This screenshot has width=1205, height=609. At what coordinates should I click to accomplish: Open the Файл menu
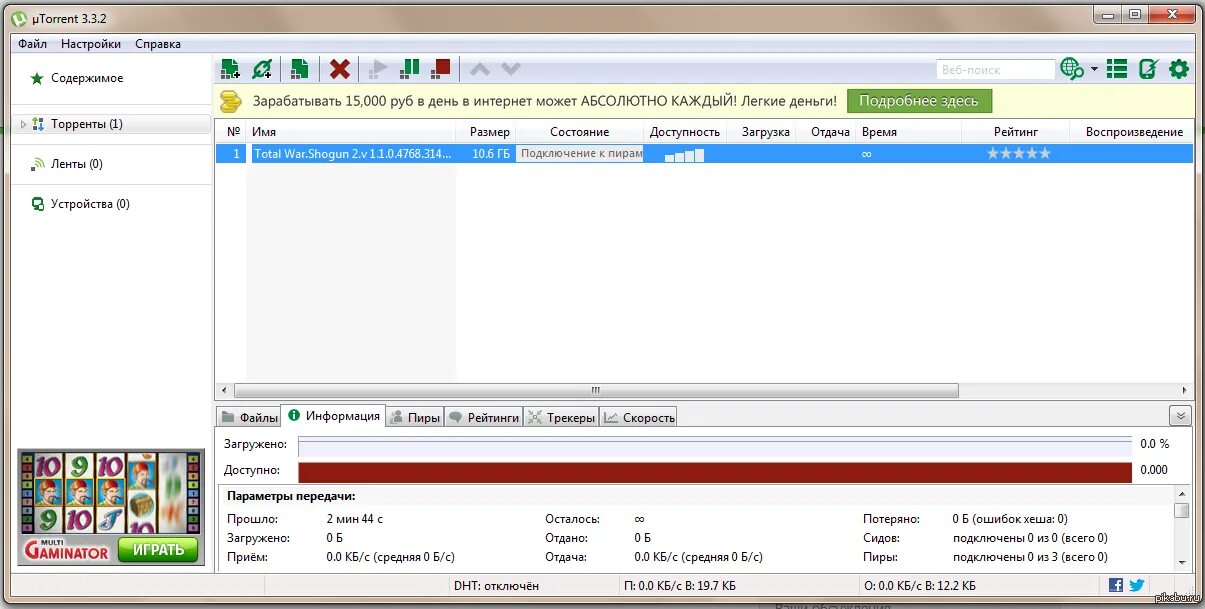tap(32, 44)
